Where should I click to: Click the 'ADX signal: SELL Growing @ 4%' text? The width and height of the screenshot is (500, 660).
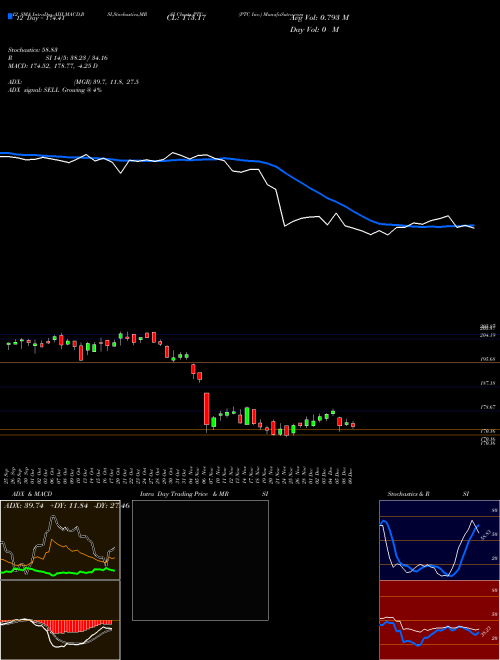[55, 90]
